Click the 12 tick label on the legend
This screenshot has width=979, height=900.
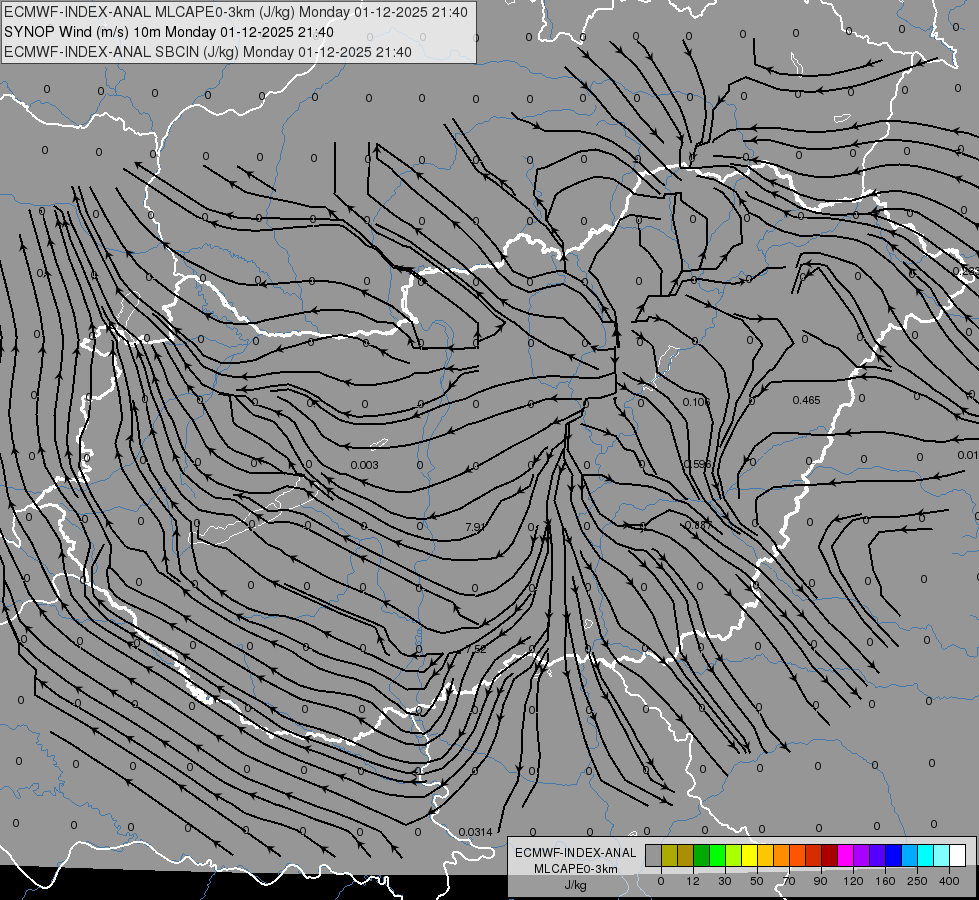[693, 881]
